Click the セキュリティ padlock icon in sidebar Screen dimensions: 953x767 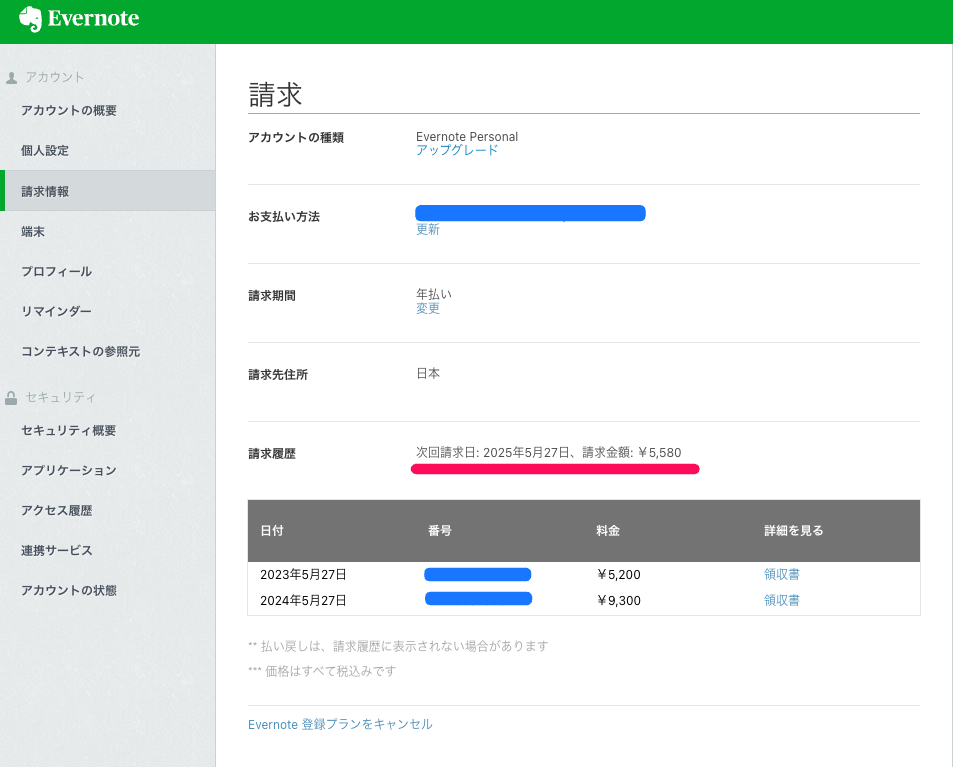tap(11, 398)
